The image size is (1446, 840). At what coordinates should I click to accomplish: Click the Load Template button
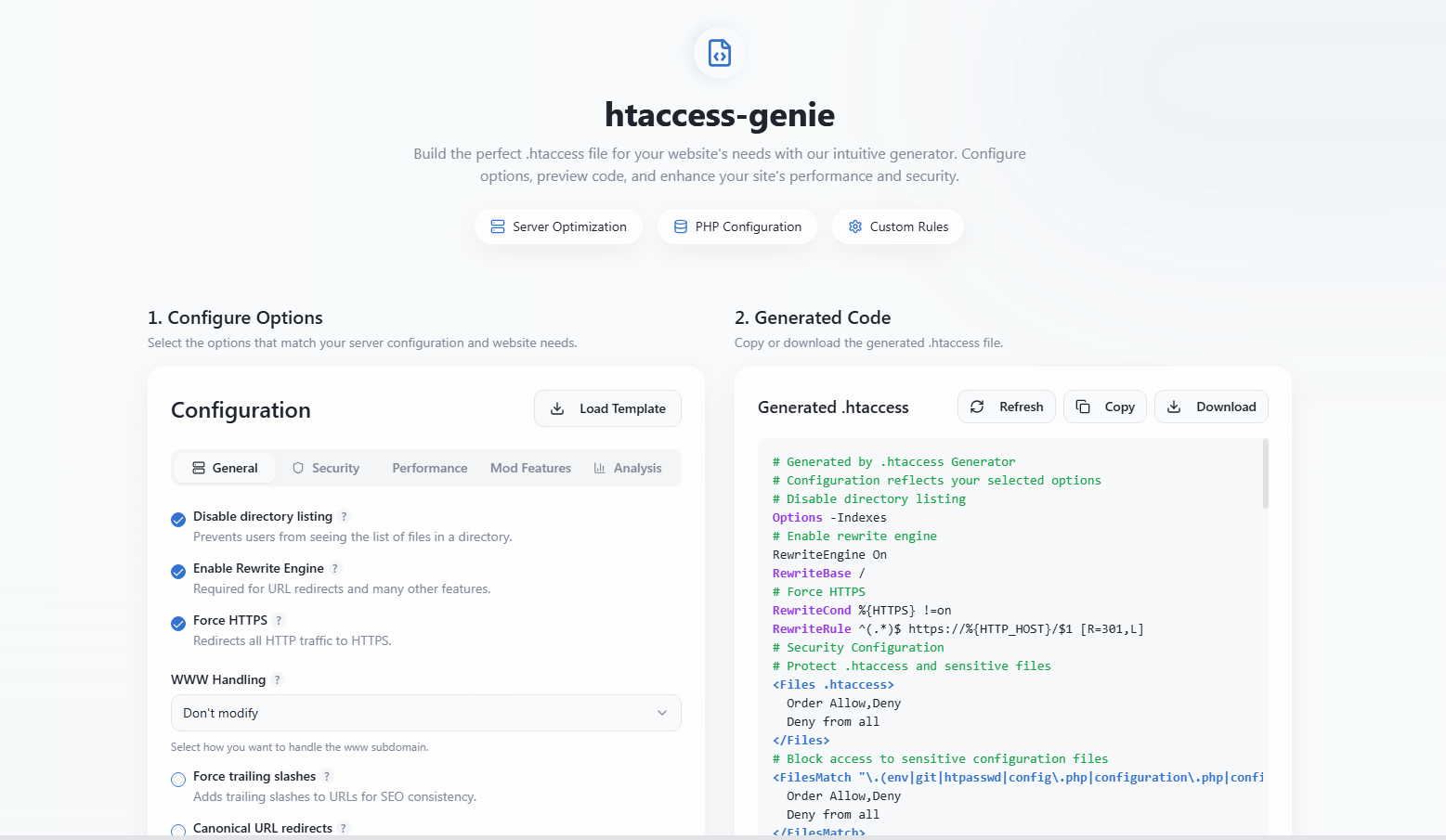(607, 408)
